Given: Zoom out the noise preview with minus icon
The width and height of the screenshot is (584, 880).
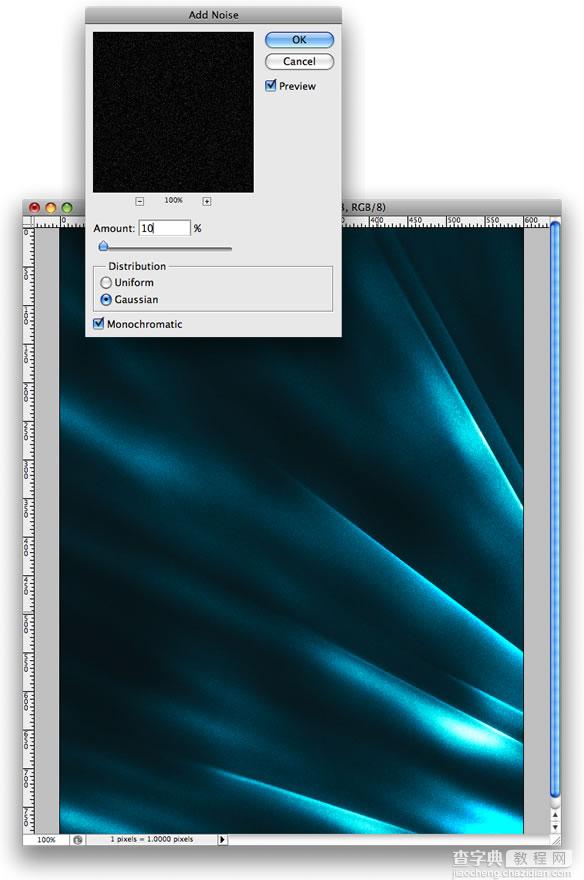Looking at the screenshot, I should coord(140,201).
